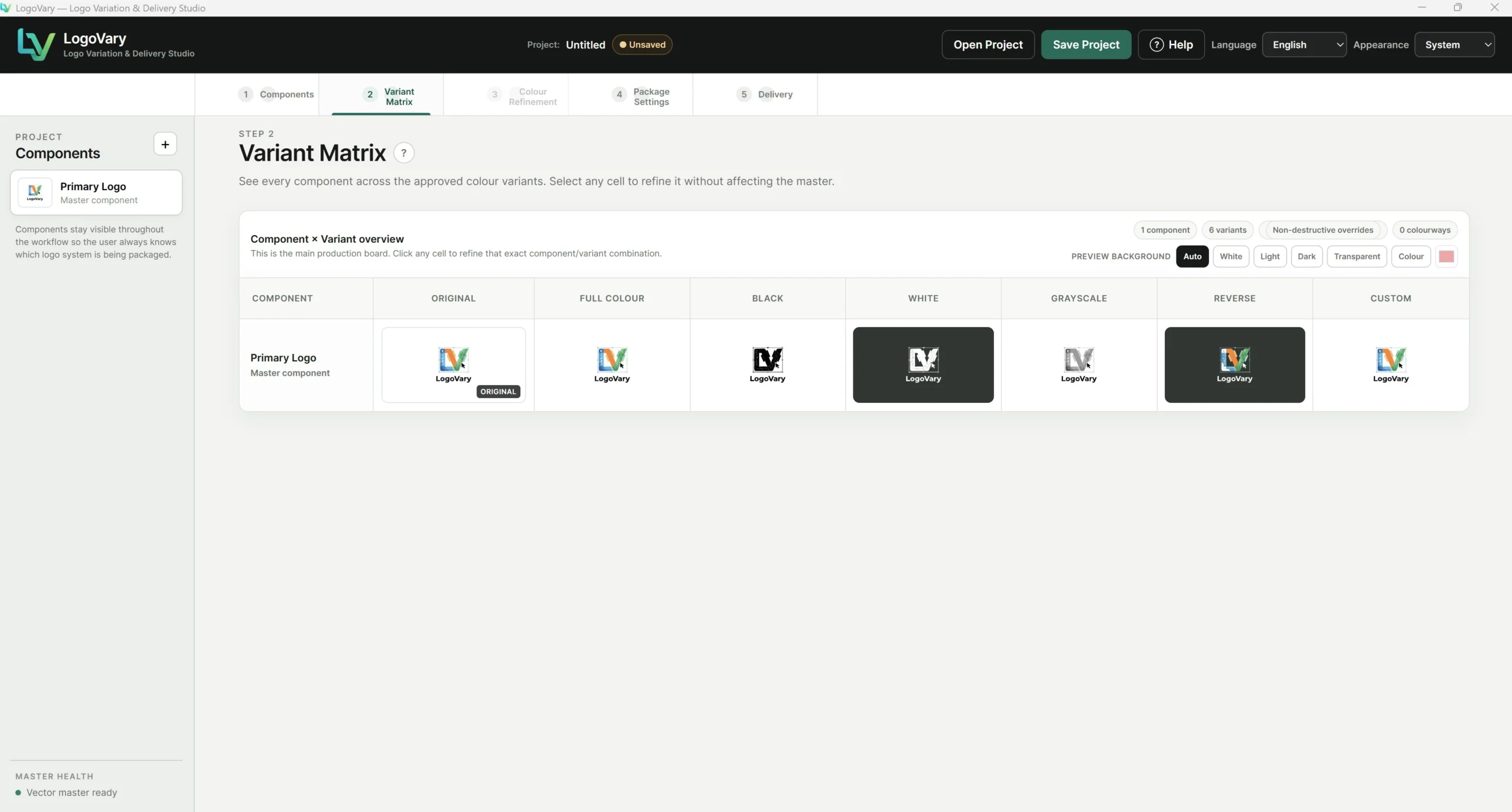Click the LogoVary window title bar app icon
The width and height of the screenshot is (1512, 812).
click(6, 8)
